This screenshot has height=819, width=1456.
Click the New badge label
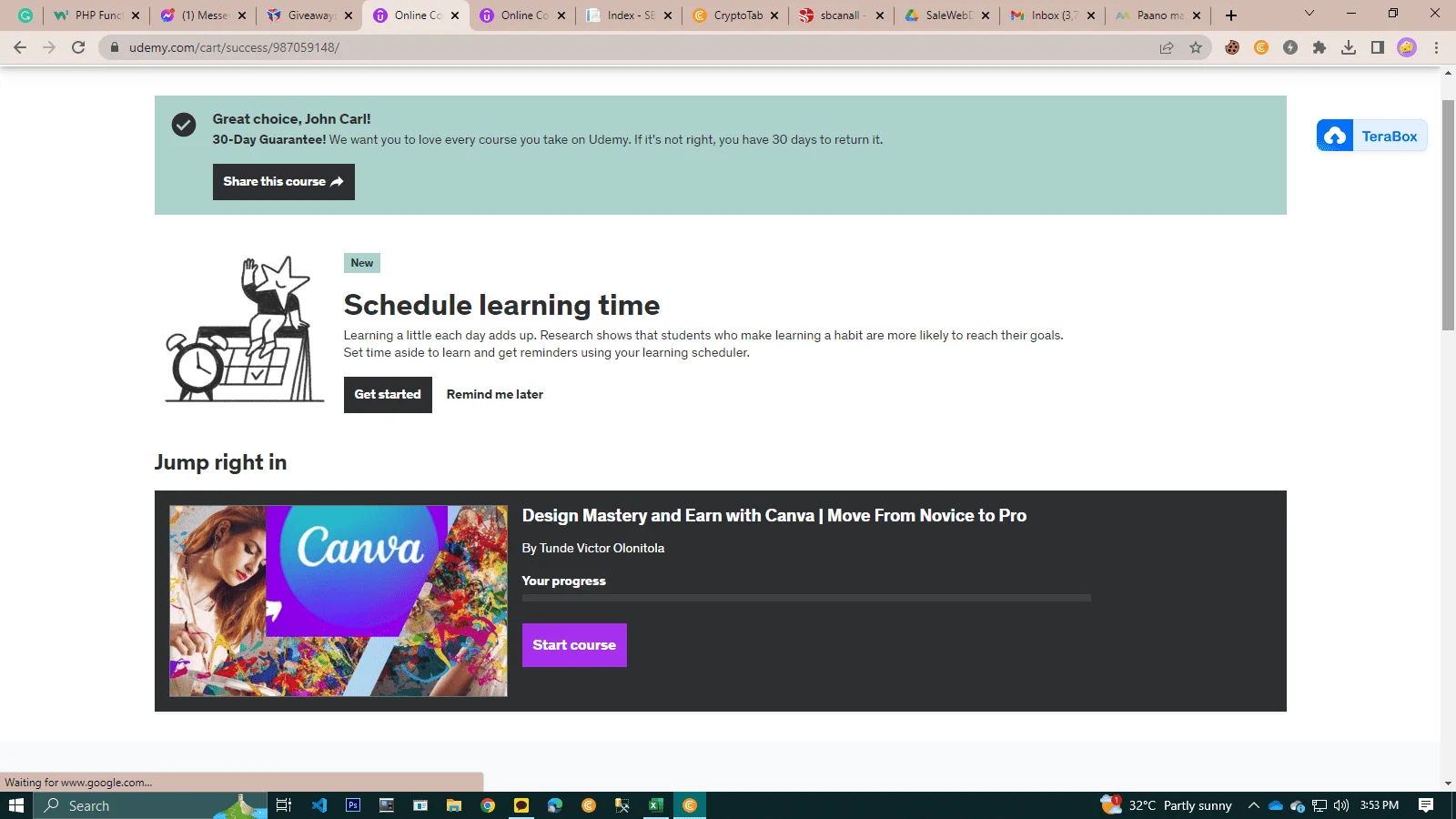362,263
